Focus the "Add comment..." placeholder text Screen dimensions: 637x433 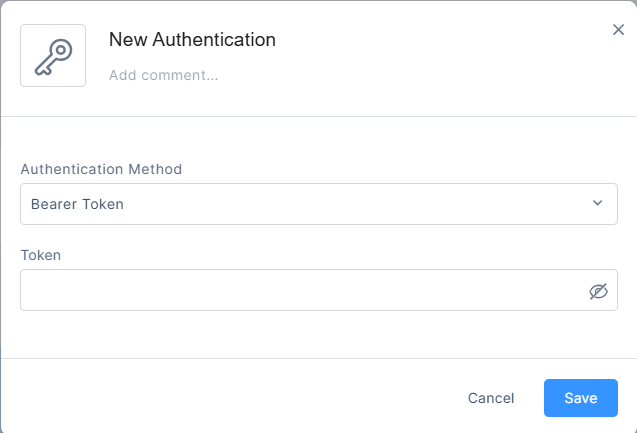(x=164, y=74)
